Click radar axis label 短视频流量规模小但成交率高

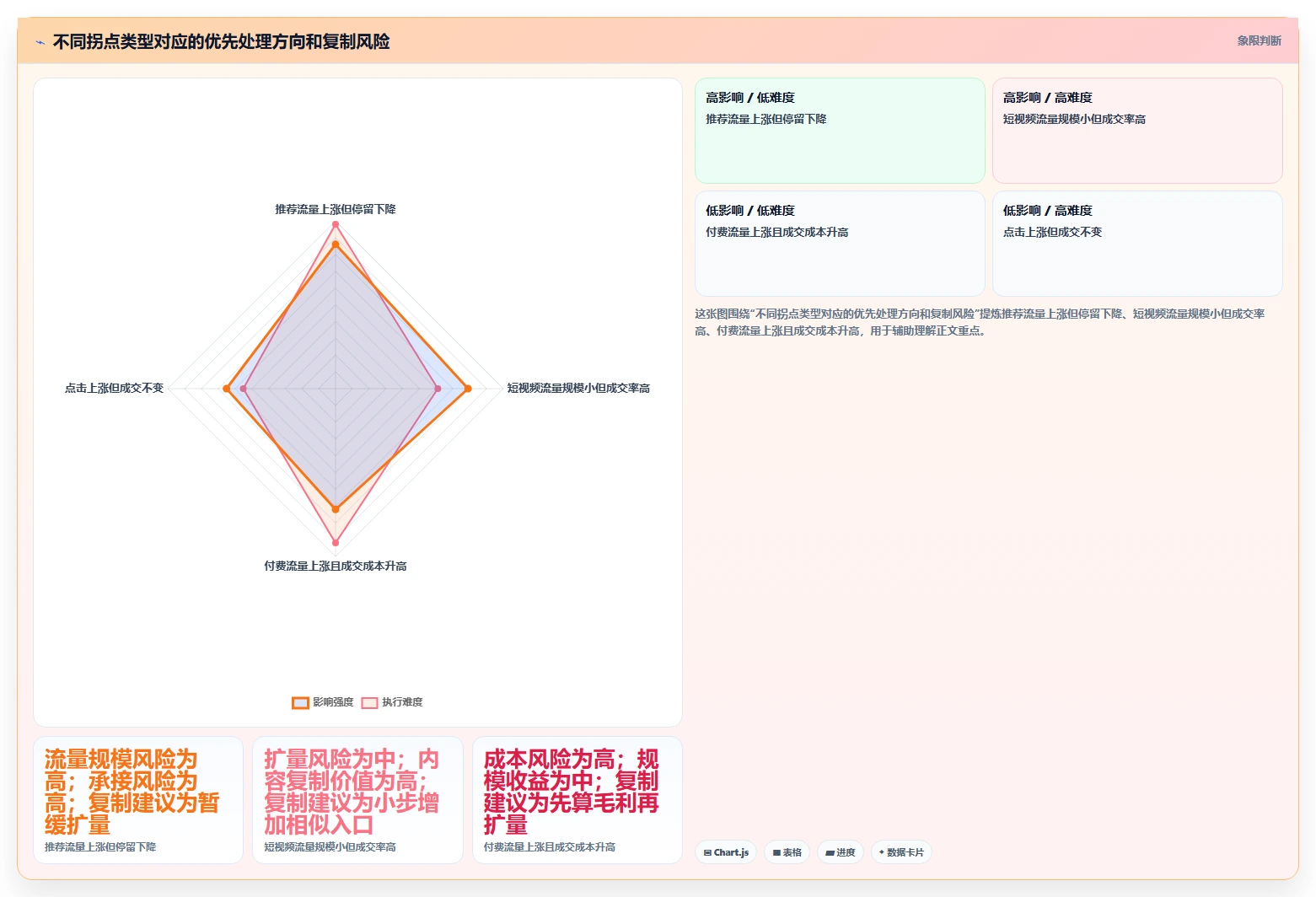(578, 388)
